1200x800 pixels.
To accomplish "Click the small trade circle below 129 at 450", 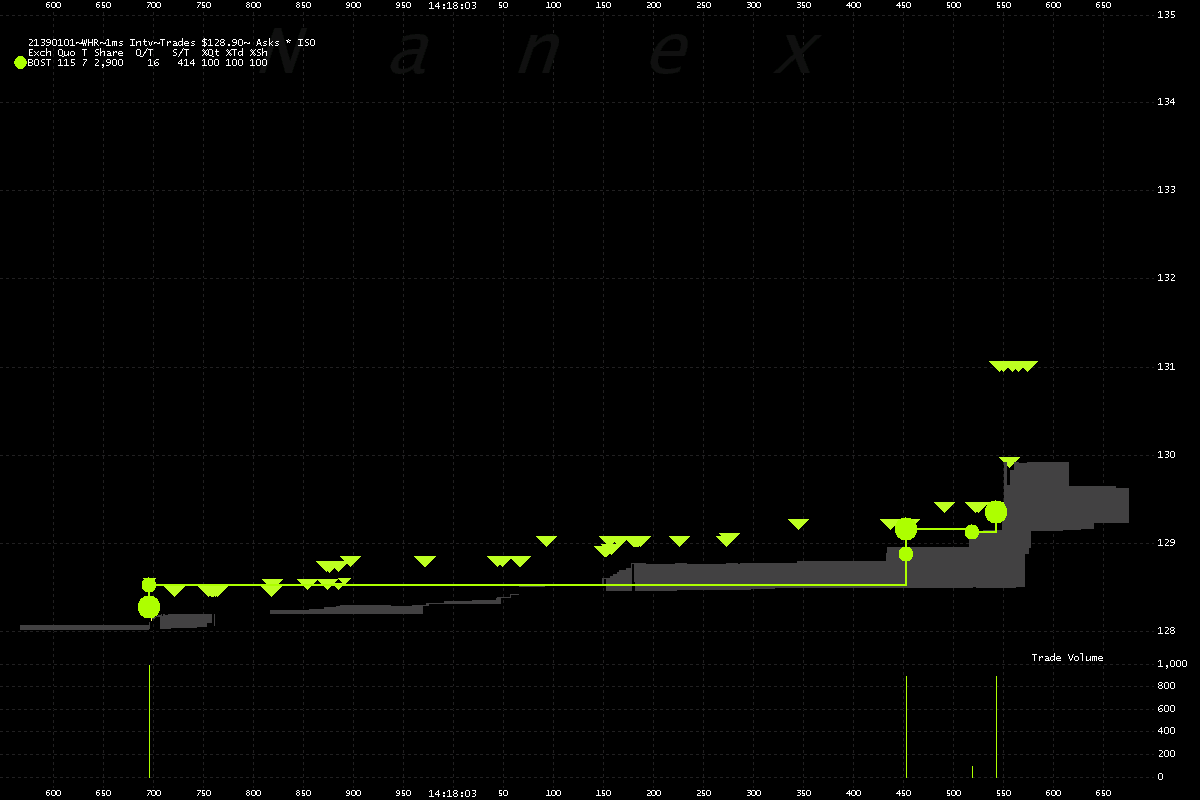I will click(906, 554).
